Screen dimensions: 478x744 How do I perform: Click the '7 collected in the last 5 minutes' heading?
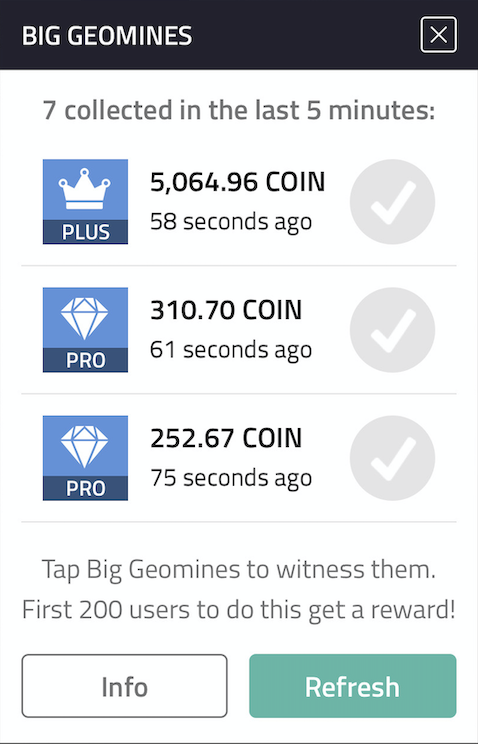tap(239, 110)
